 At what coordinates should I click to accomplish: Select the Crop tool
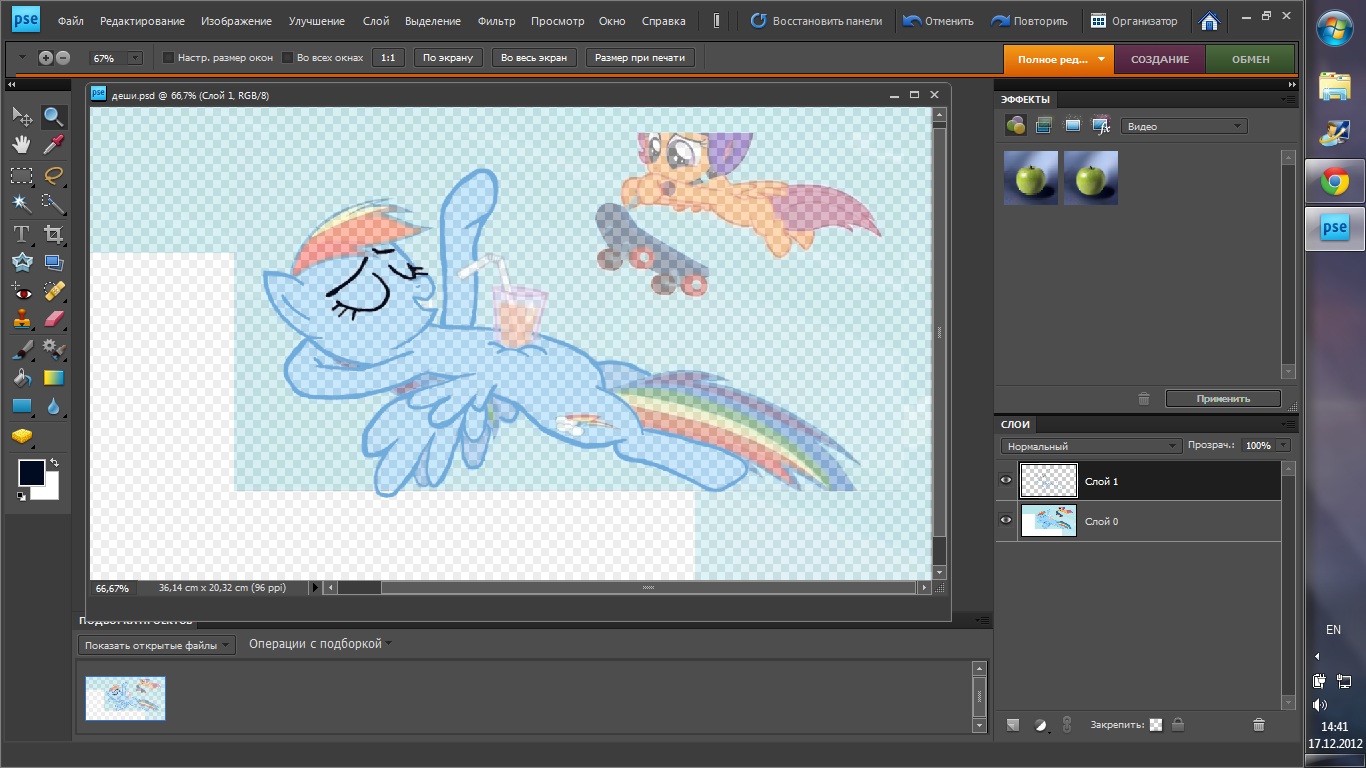[54, 235]
